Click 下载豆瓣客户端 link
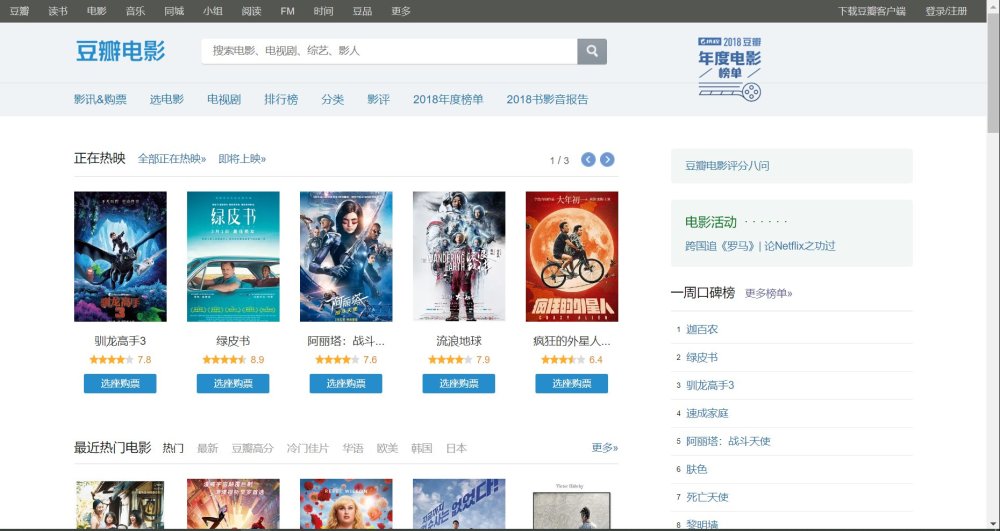The width and height of the screenshot is (1000, 531). coord(872,11)
